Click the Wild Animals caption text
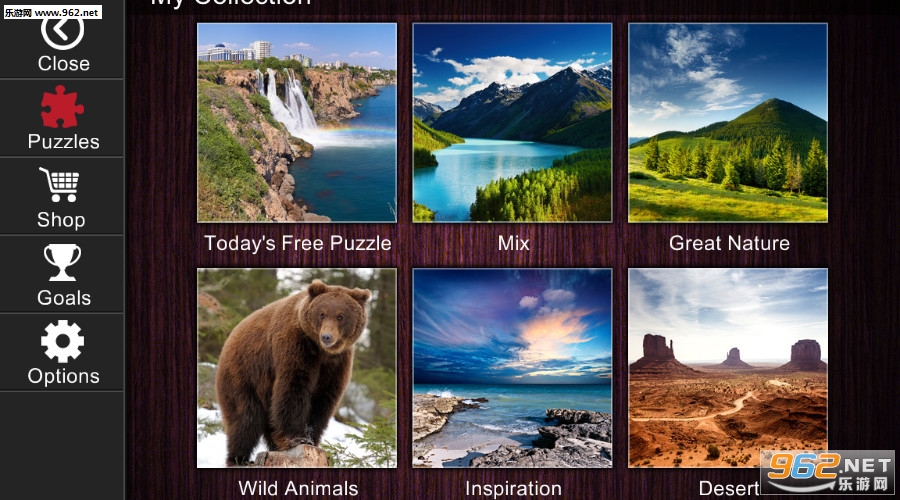900x500 pixels. click(x=298, y=489)
